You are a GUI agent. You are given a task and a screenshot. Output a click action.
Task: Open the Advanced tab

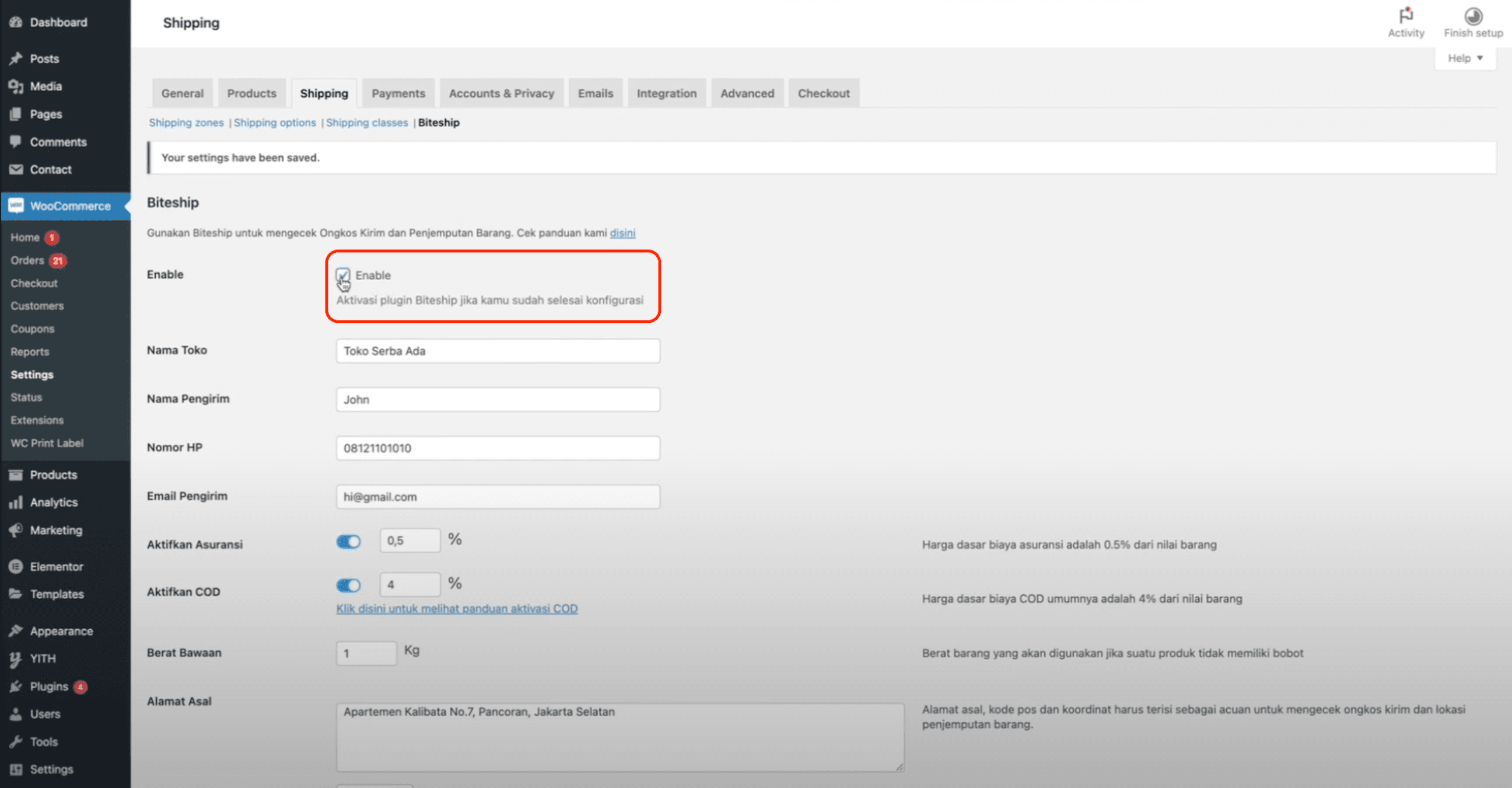click(x=747, y=93)
